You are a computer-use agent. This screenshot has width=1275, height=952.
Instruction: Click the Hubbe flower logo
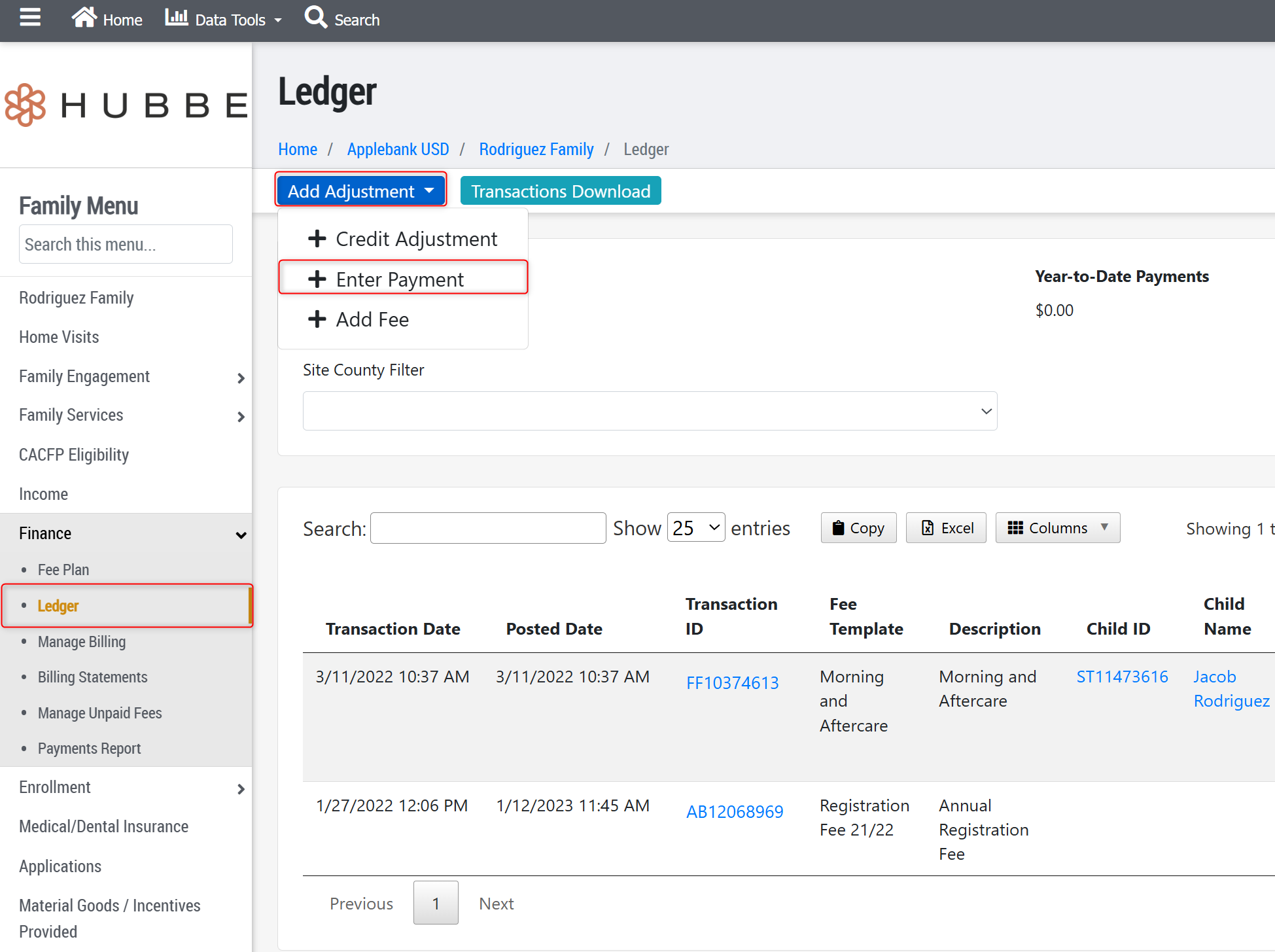point(25,105)
